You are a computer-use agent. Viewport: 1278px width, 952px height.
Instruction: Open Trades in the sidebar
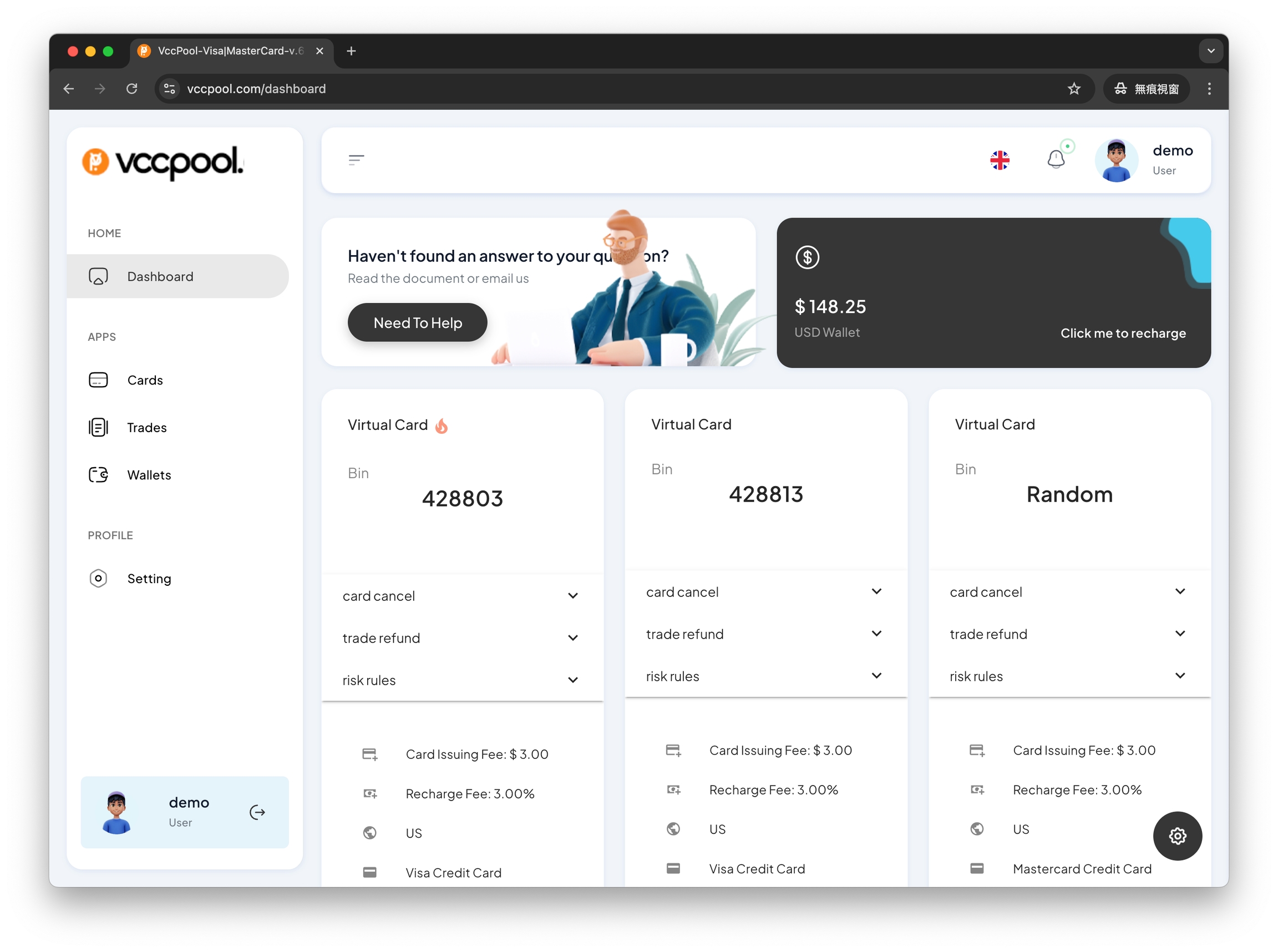[146, 428]
